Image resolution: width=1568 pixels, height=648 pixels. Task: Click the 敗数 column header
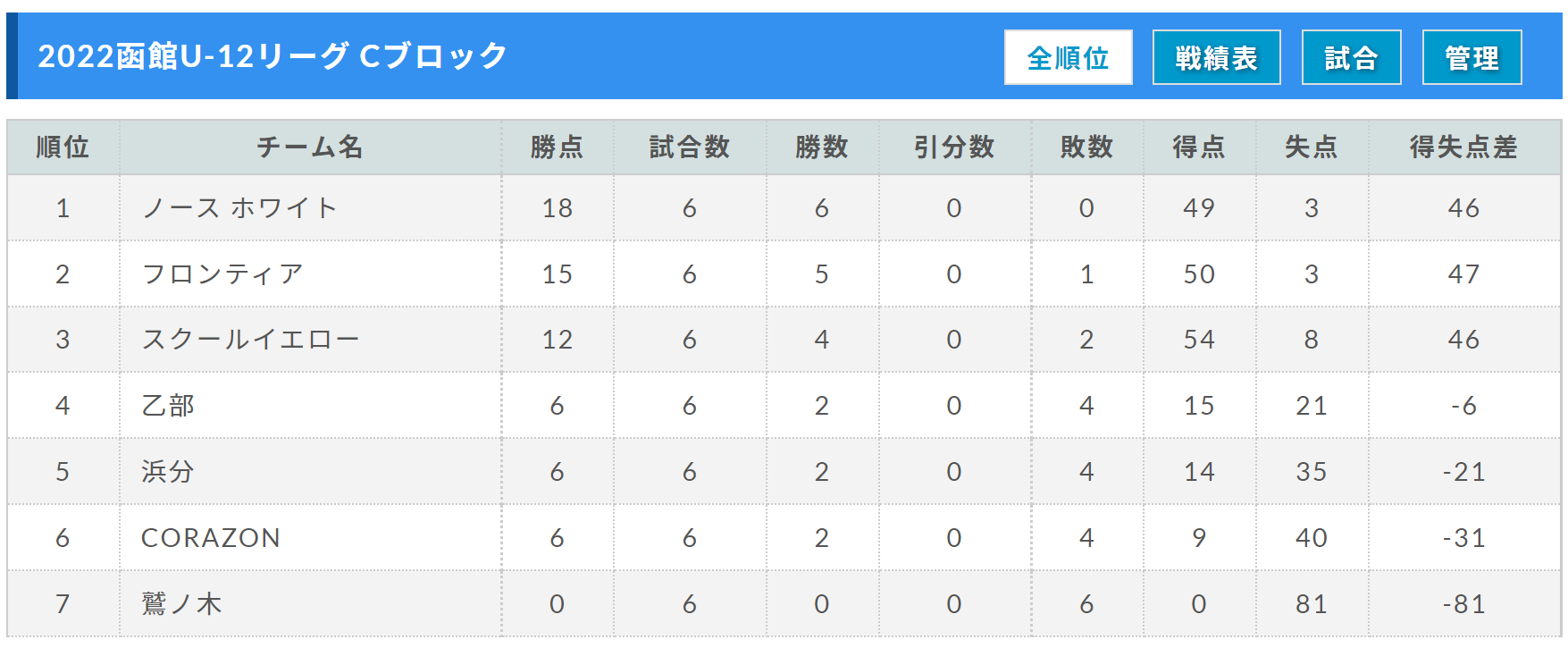click(x=1086, y=147)
